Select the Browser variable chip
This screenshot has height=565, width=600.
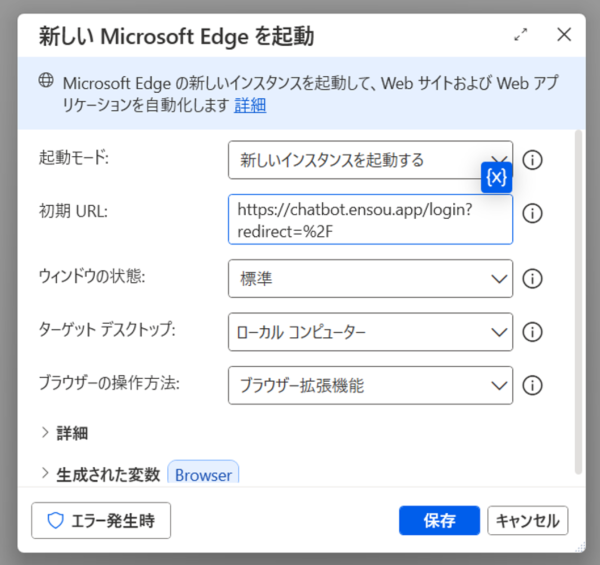203,475
